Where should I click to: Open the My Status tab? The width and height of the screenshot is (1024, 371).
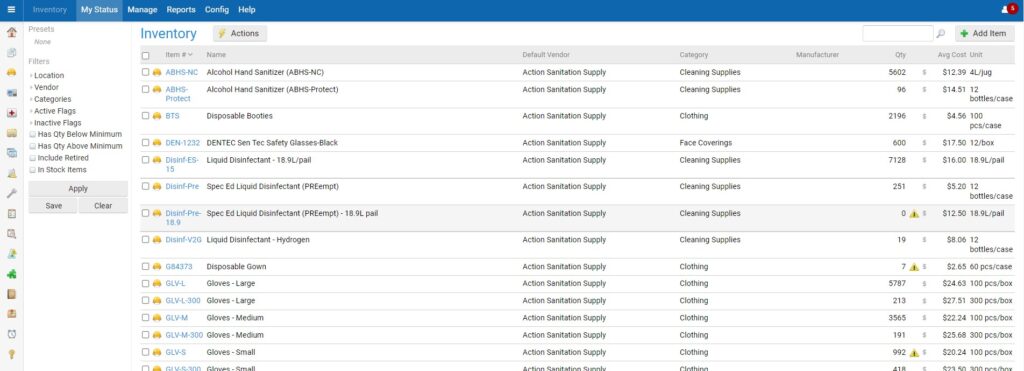[x=99, y=10]
